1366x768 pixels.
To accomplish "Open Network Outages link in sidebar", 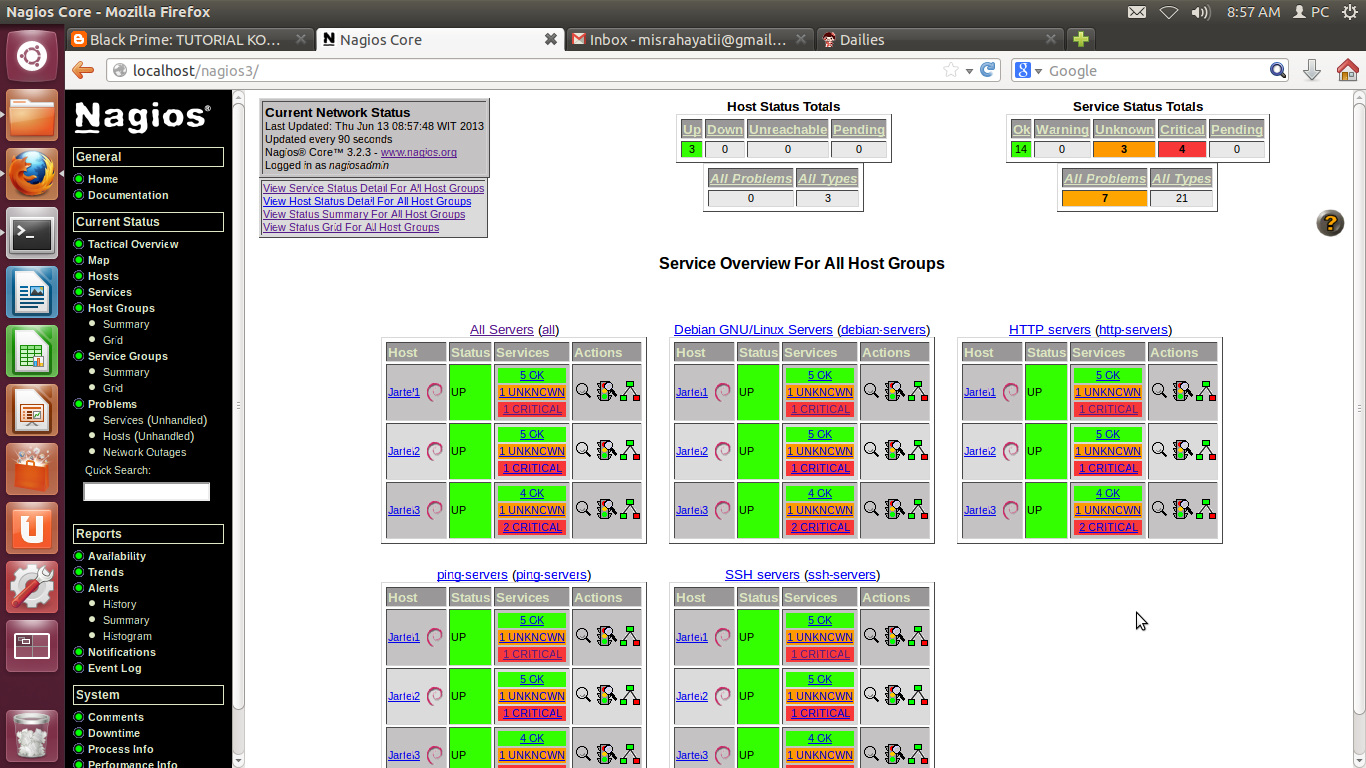I will (x=145, y=452).
